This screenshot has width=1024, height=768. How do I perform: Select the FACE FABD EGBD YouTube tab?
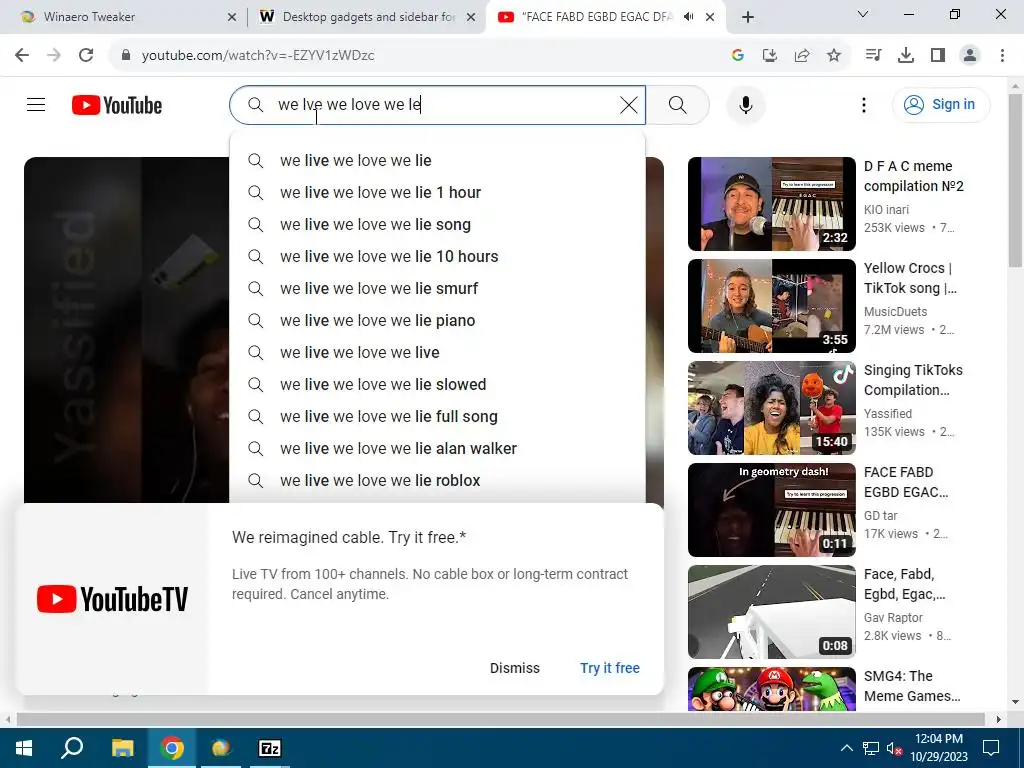pyautogui.click(x=596, y=17)
